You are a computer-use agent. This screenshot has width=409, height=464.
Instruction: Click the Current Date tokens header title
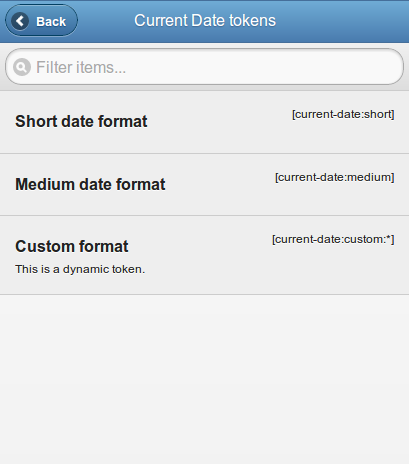205,20
